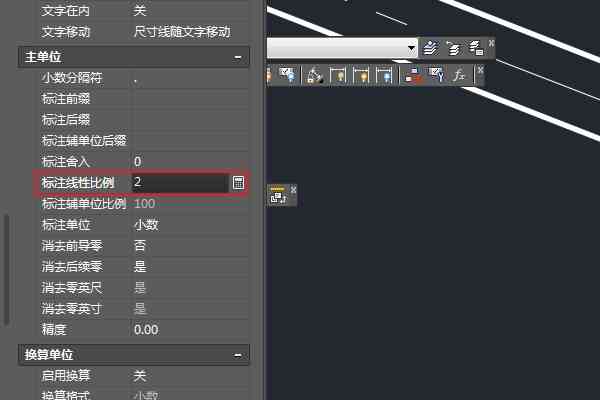Click Make Object's Layer Current icon
This screenshot has width=600, height=400.
click(x=430, y=48)
